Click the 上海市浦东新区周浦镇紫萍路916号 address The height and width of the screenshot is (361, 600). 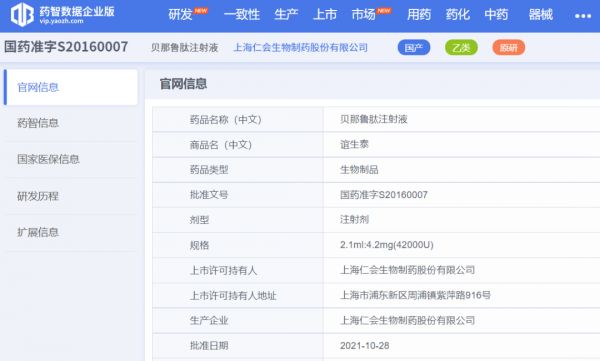pos(415,295)
